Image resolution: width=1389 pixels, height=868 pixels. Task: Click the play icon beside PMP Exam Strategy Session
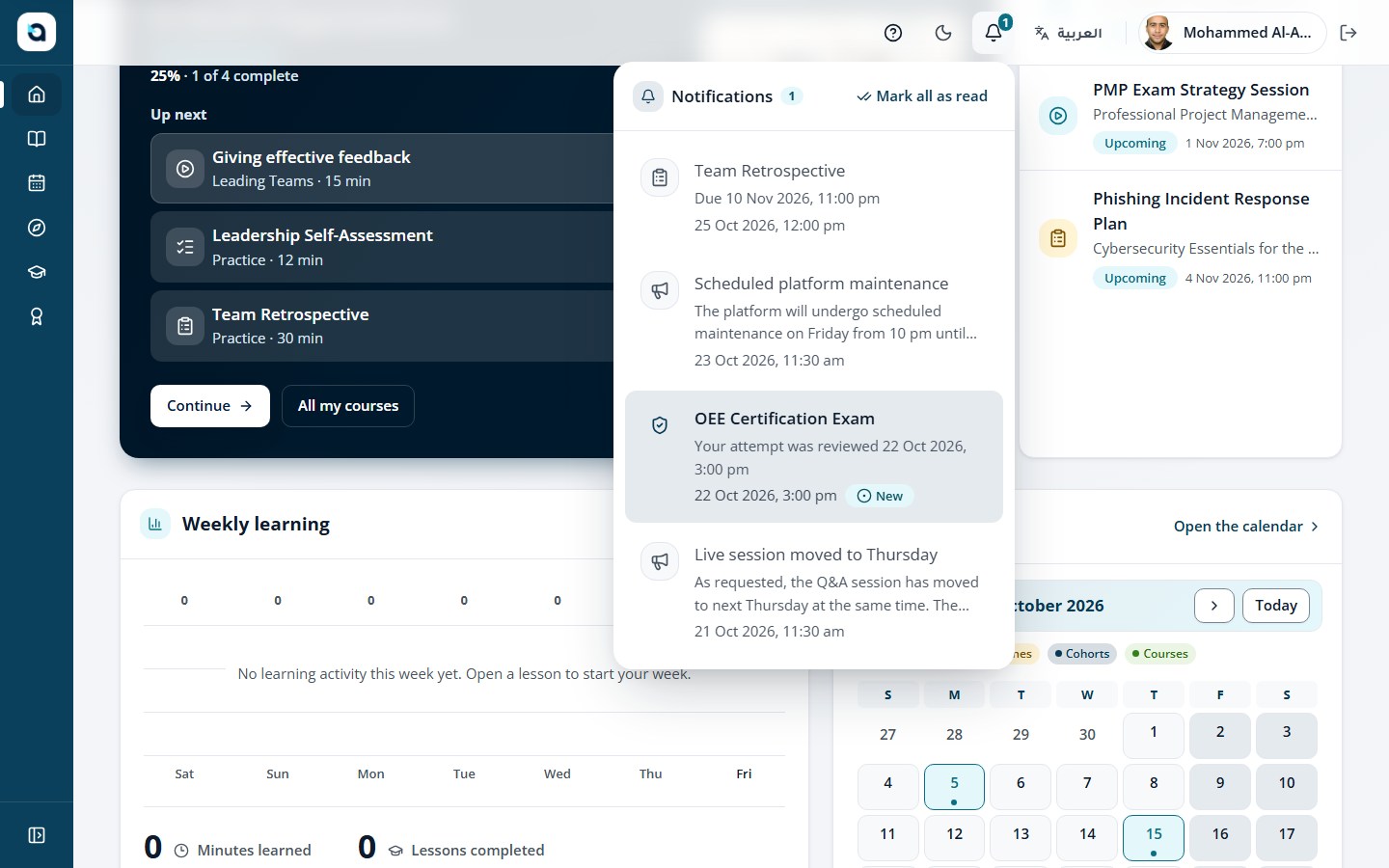(x=1058, y=117)
